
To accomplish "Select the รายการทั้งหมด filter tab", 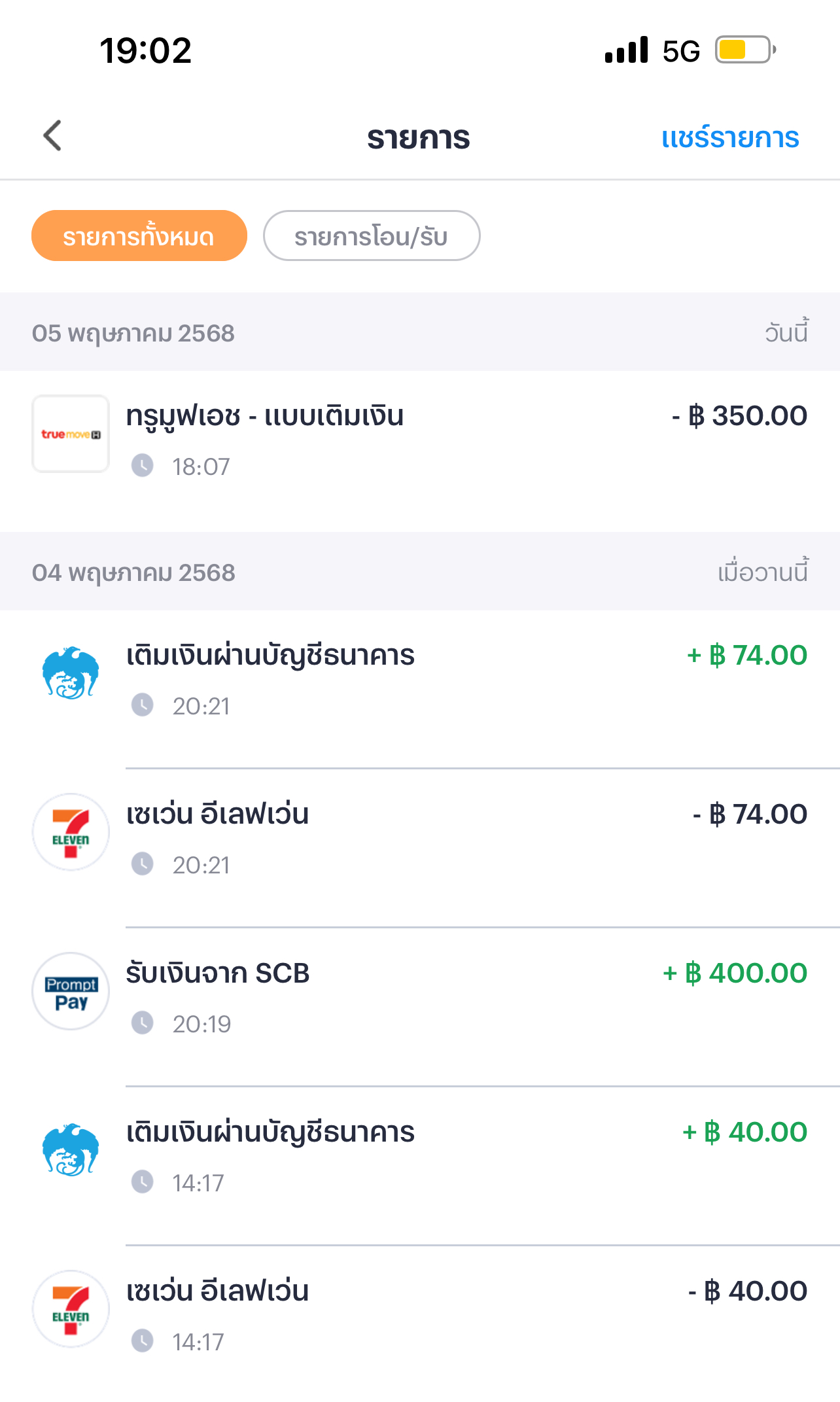I will [x=139, y=236].
